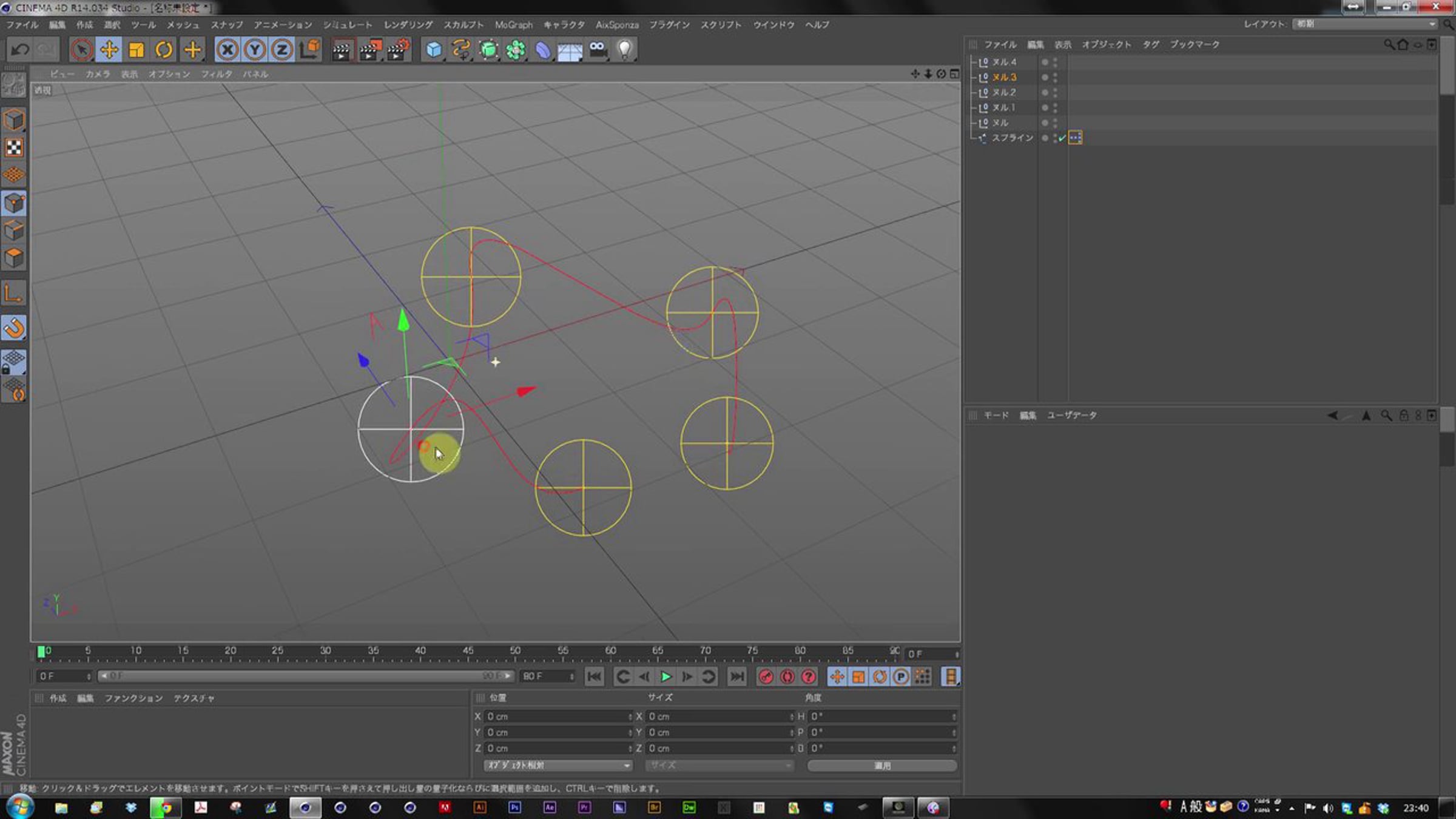Toggle X axis lock

tap(227, 50)
